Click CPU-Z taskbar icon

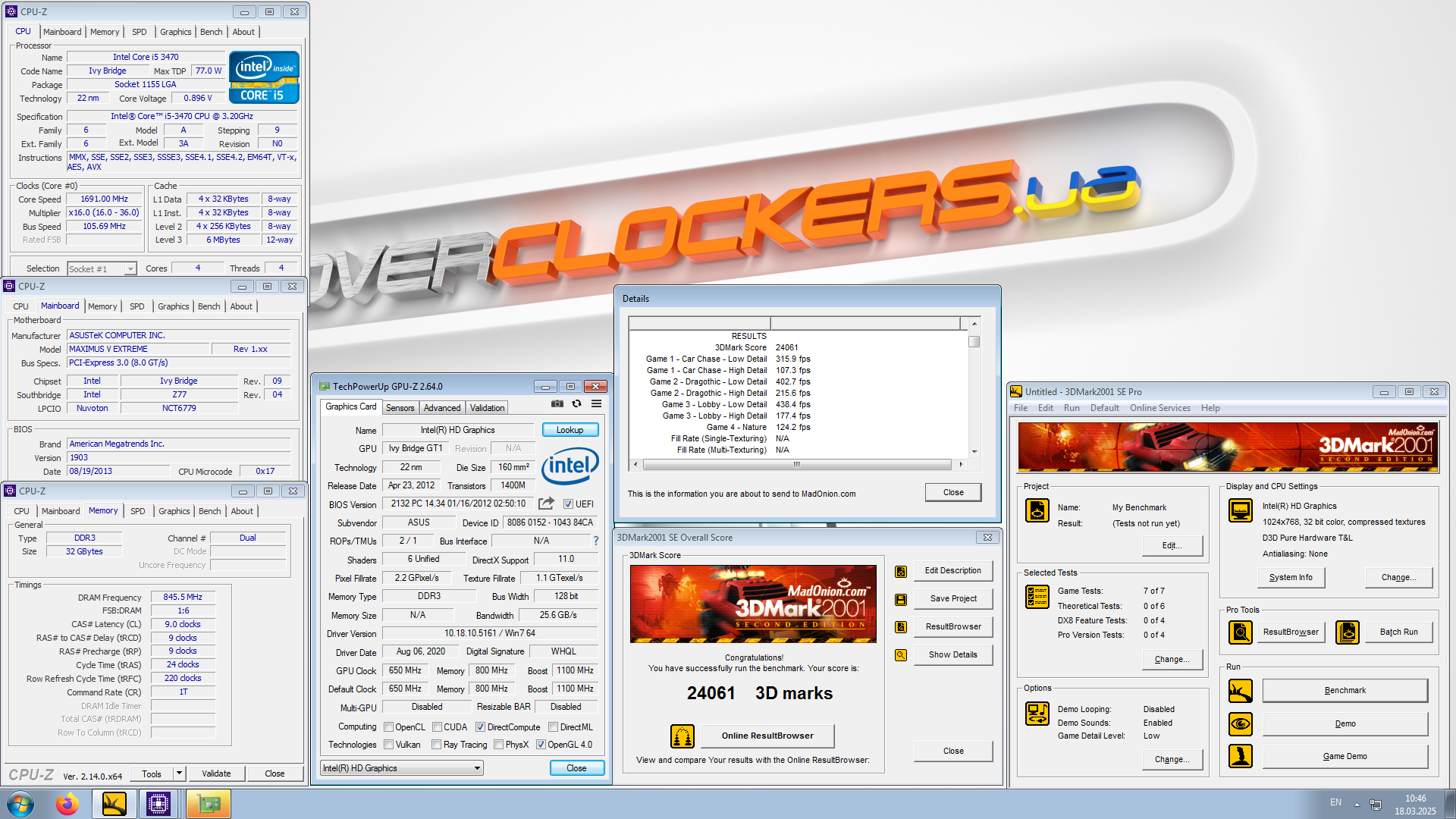coord(158,804)
